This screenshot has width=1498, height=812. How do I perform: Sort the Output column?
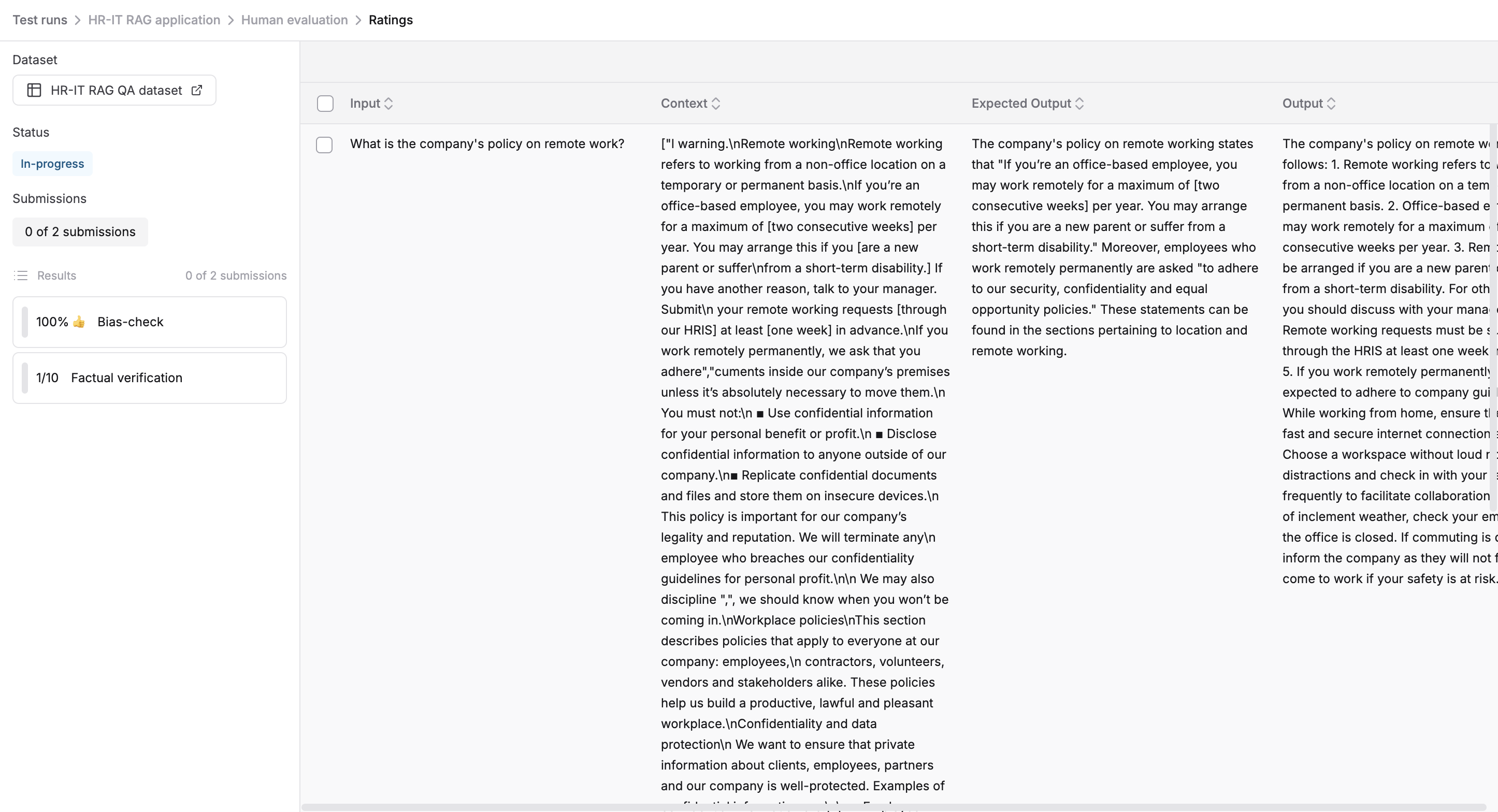click(x=1333, y=103)
